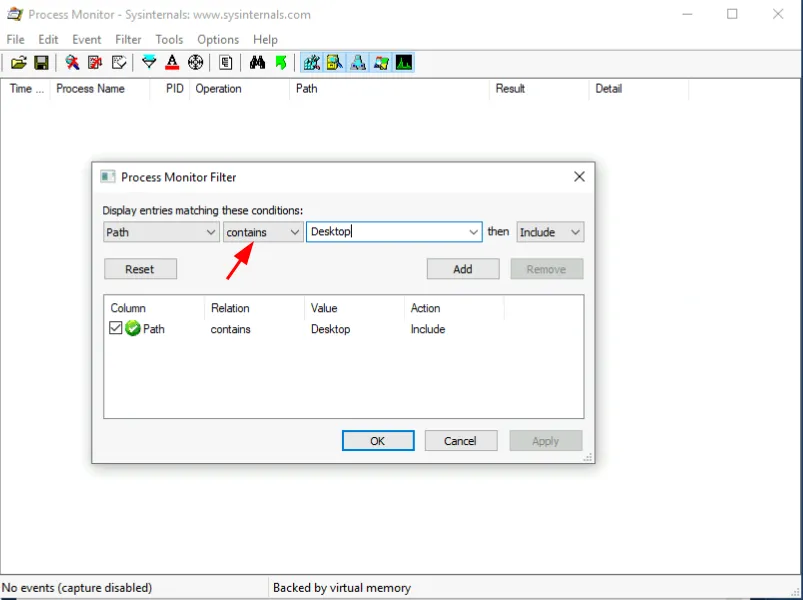Viewport: 803px width, 600px height.
Task: Click the dialog resize grip corner
Action: click(x=588, y=457)
